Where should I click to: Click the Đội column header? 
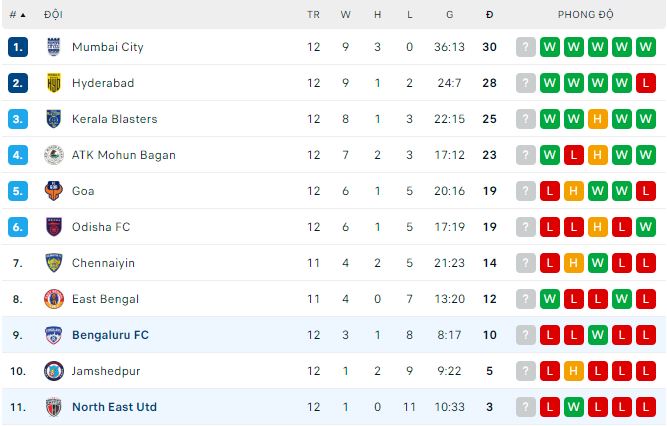(54, 15)
